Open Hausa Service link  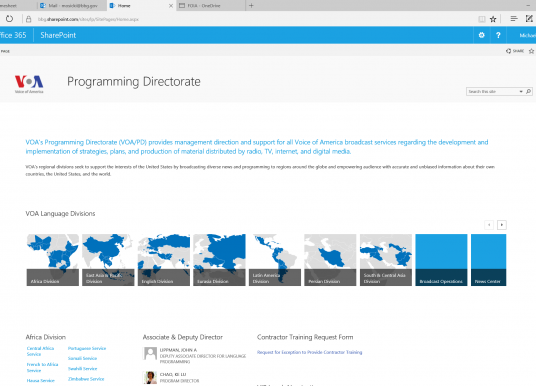coord(41,380)
